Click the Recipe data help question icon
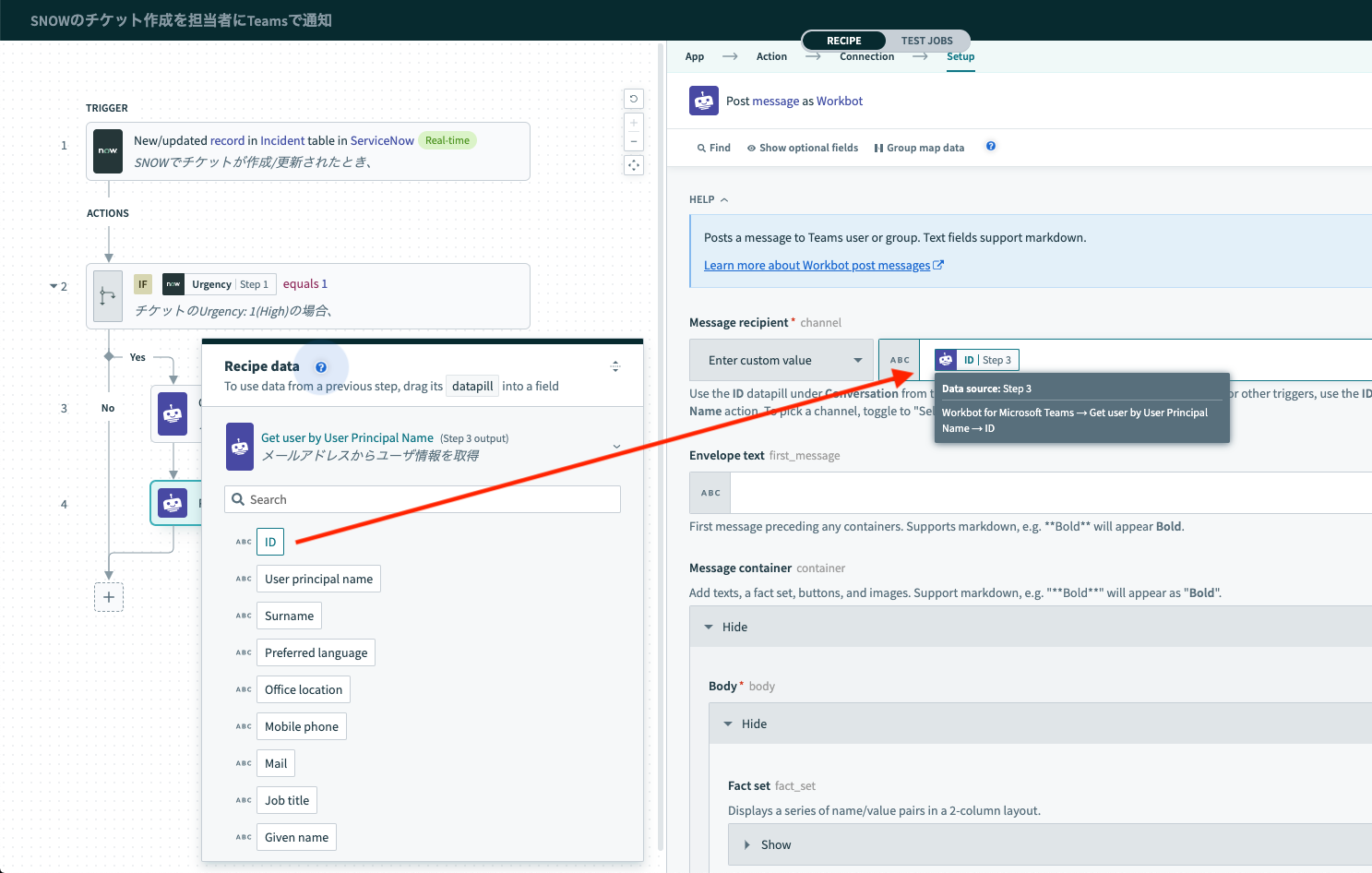The image size is (1372, 873). click(x=321, y=367)
